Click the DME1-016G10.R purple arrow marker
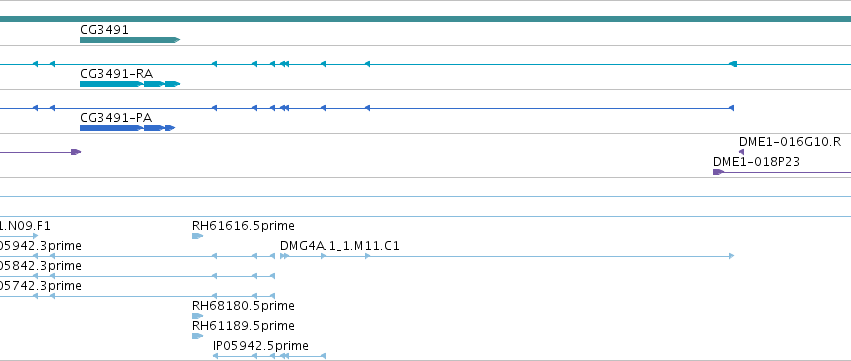Screen dimensions: 851x361 click(x=741, y=152)
